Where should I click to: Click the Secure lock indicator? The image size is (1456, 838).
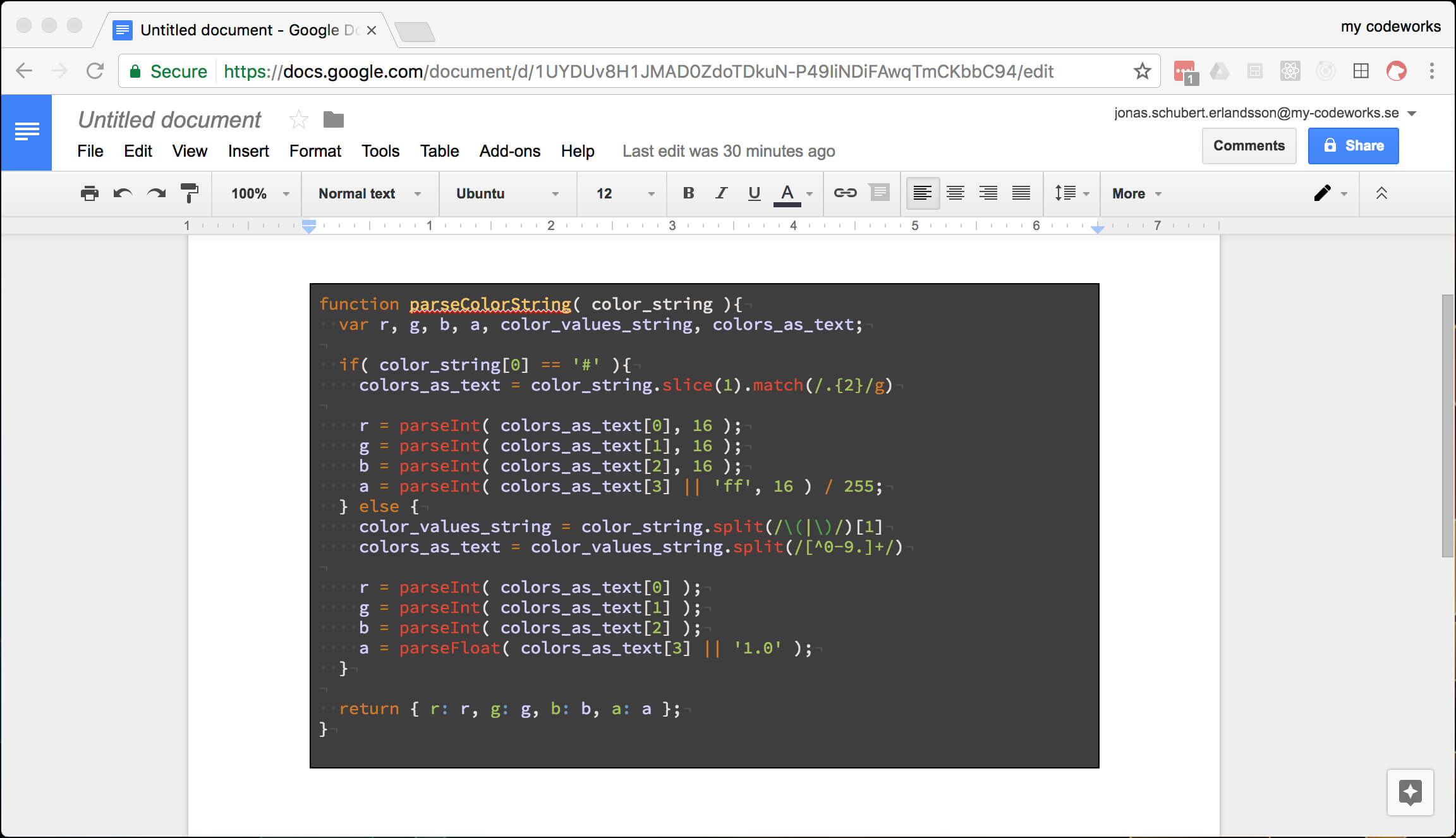(x=168, y=71)
